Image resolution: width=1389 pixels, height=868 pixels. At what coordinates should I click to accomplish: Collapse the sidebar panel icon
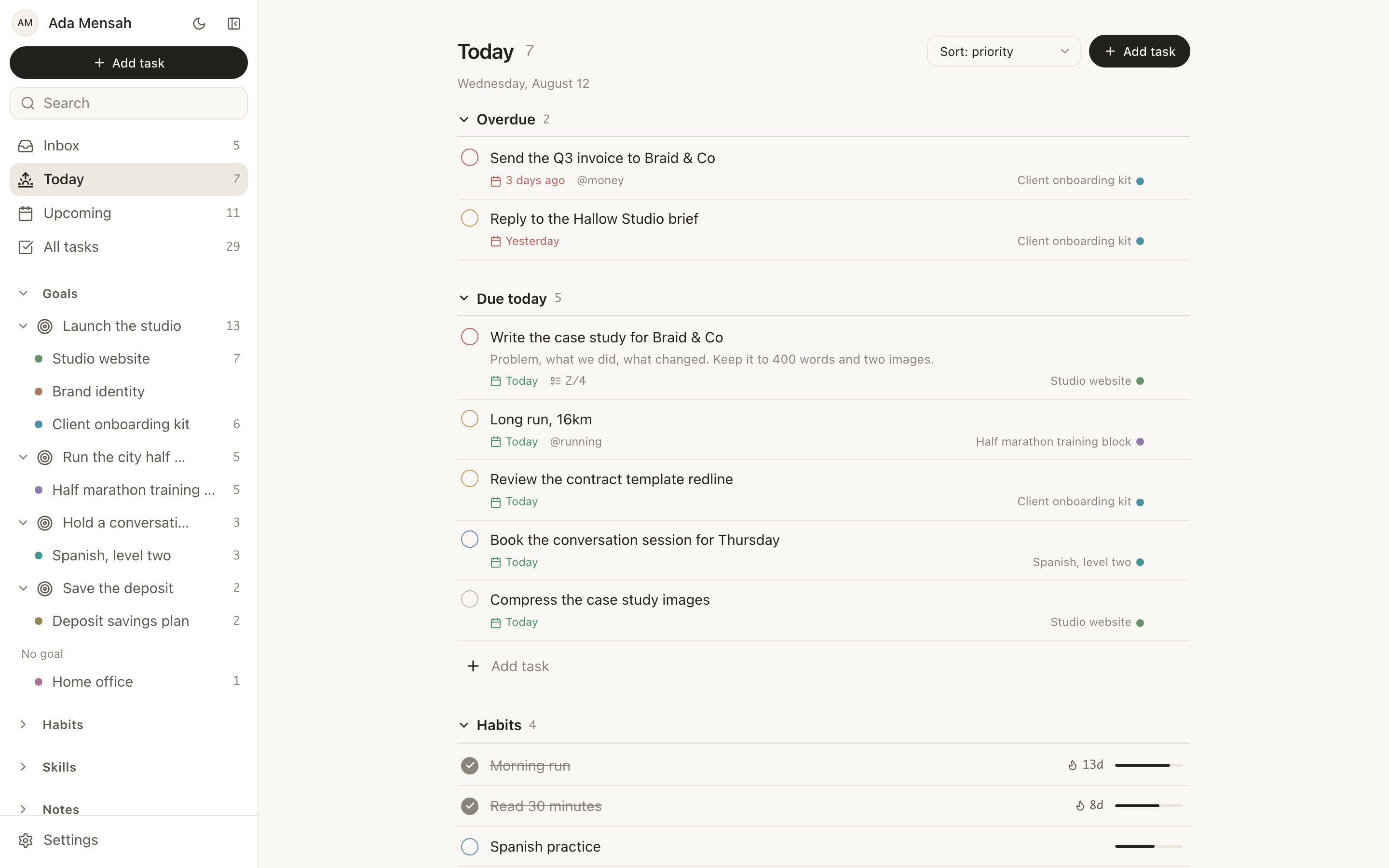pyautogui.click(x=233, y=24)
